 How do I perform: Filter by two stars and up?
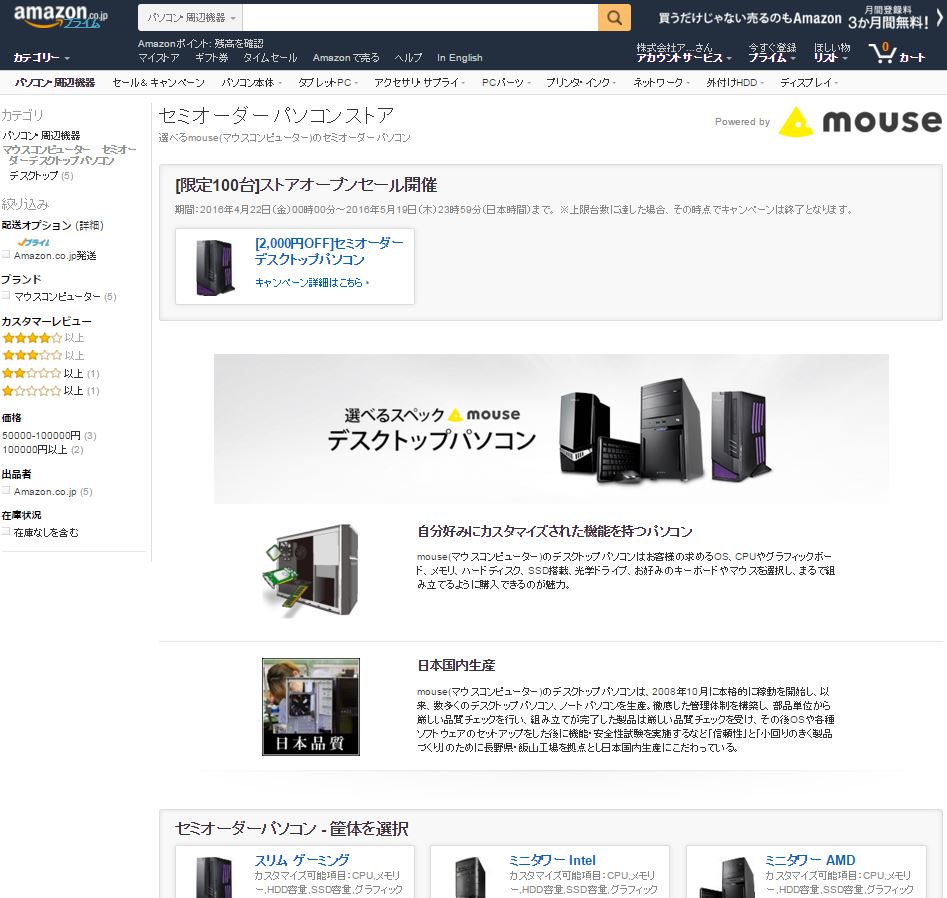(x=51, y=373)
